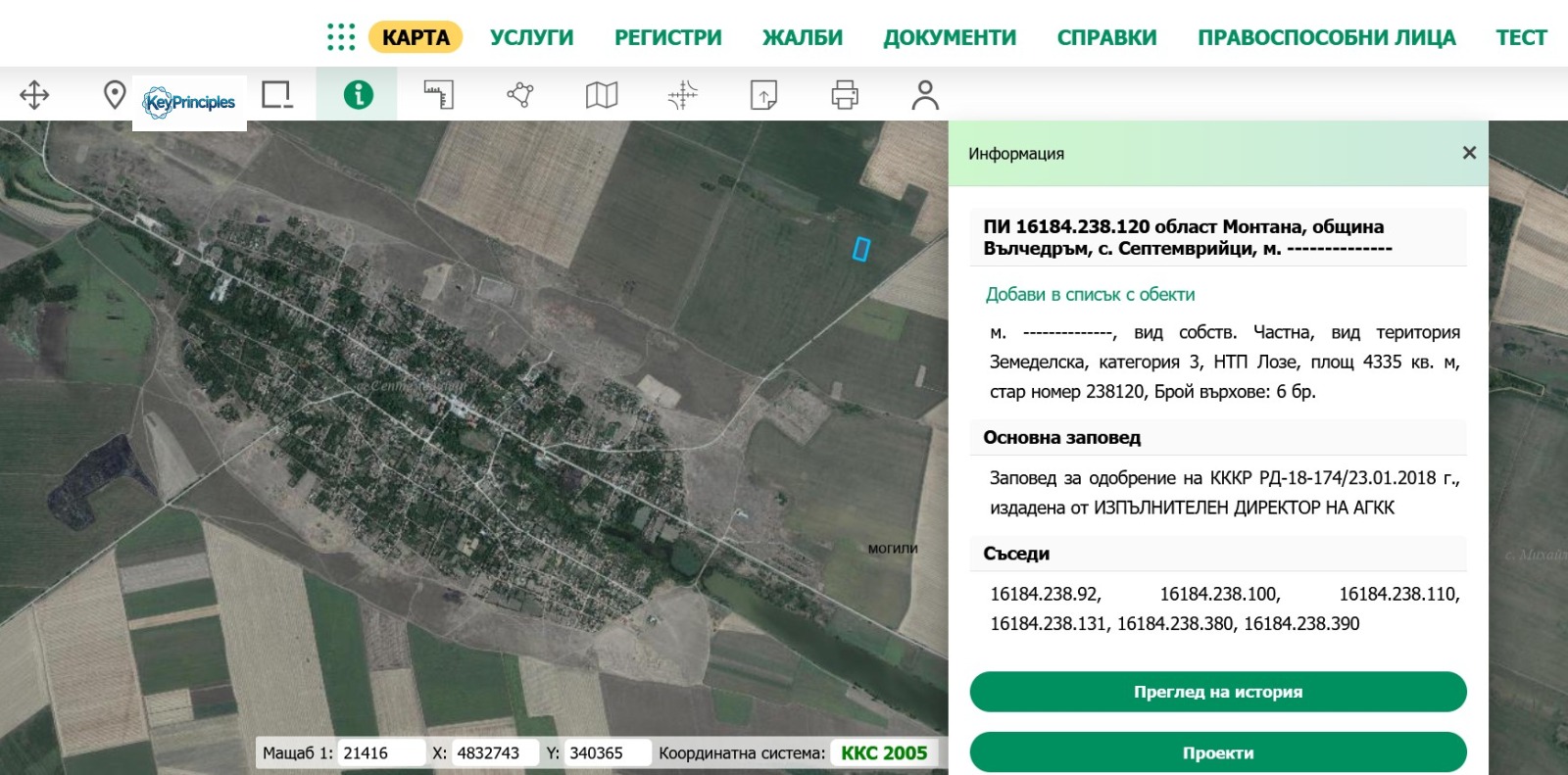Click the highlighted blue parcel on map
Viewport: 1568px width, 775px height.
tap(861, 250)
